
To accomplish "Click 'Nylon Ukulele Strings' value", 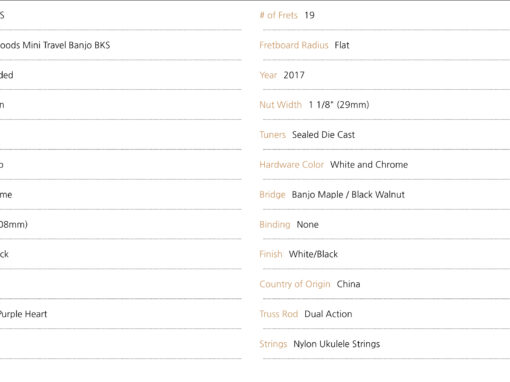I will [x=337, y=344].
